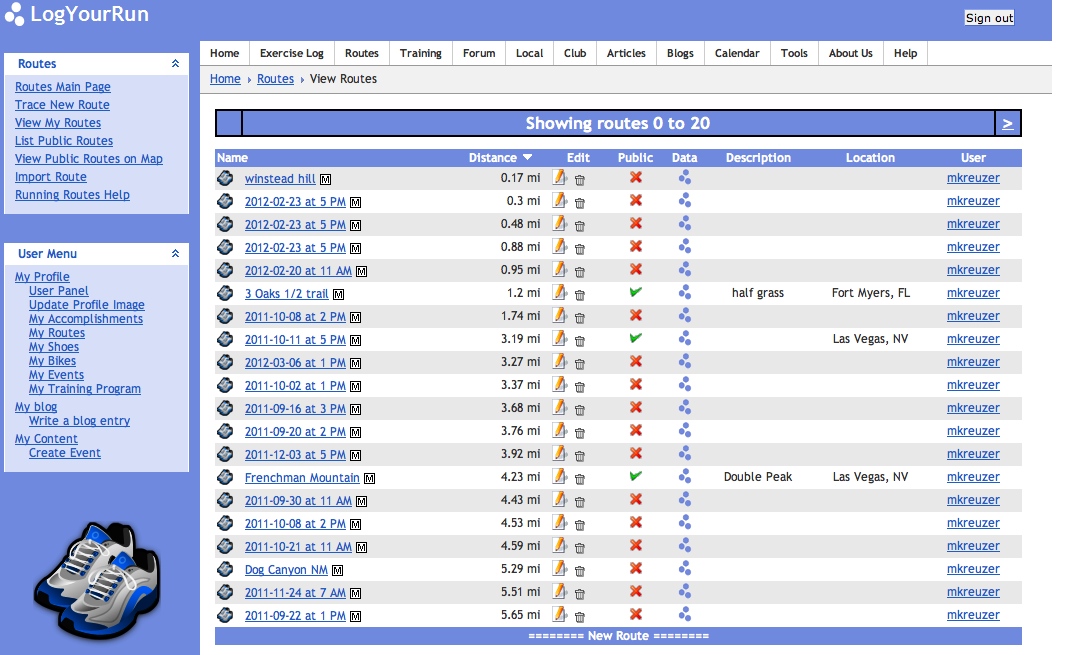This screenshot has width=1069, height=655.
Task: Click the LogYourRun logo in the header
Action: pos(77,15)
